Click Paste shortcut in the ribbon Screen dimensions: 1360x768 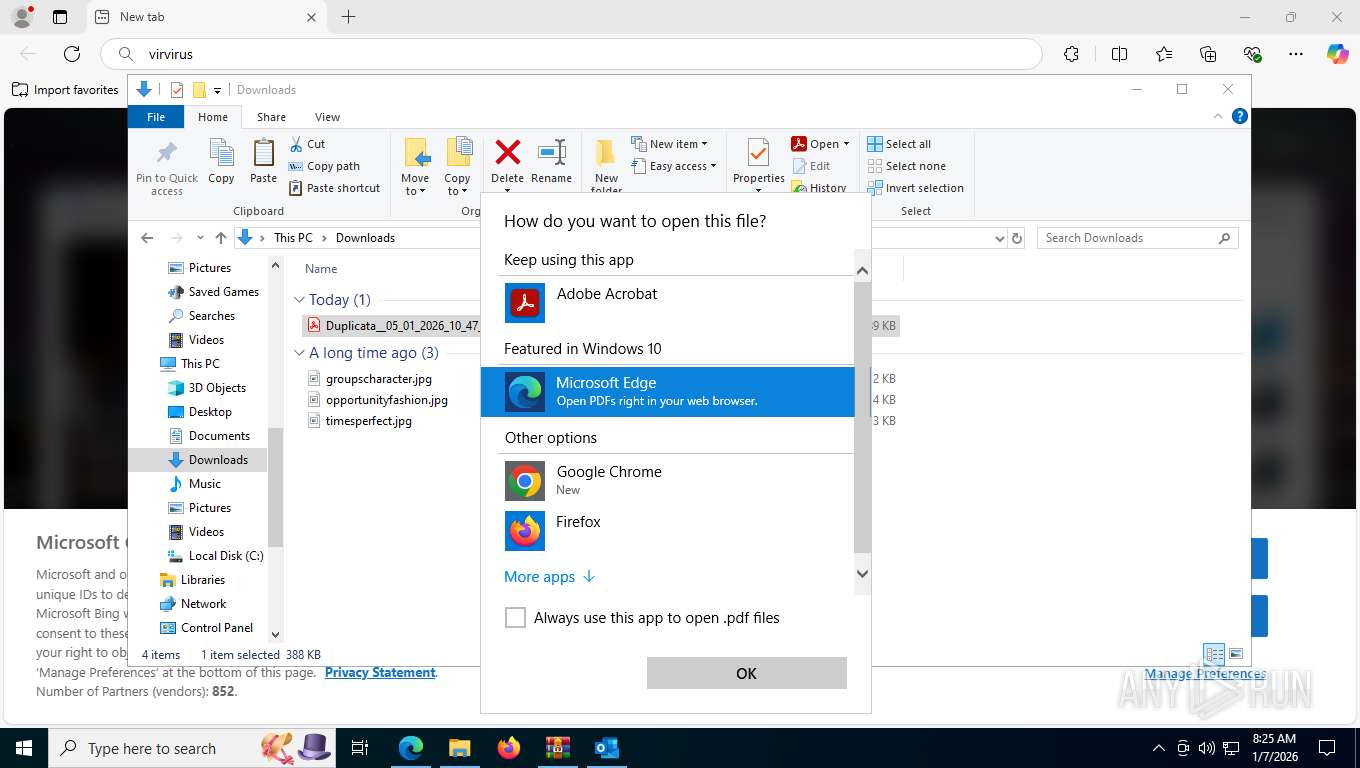point(335,188)
